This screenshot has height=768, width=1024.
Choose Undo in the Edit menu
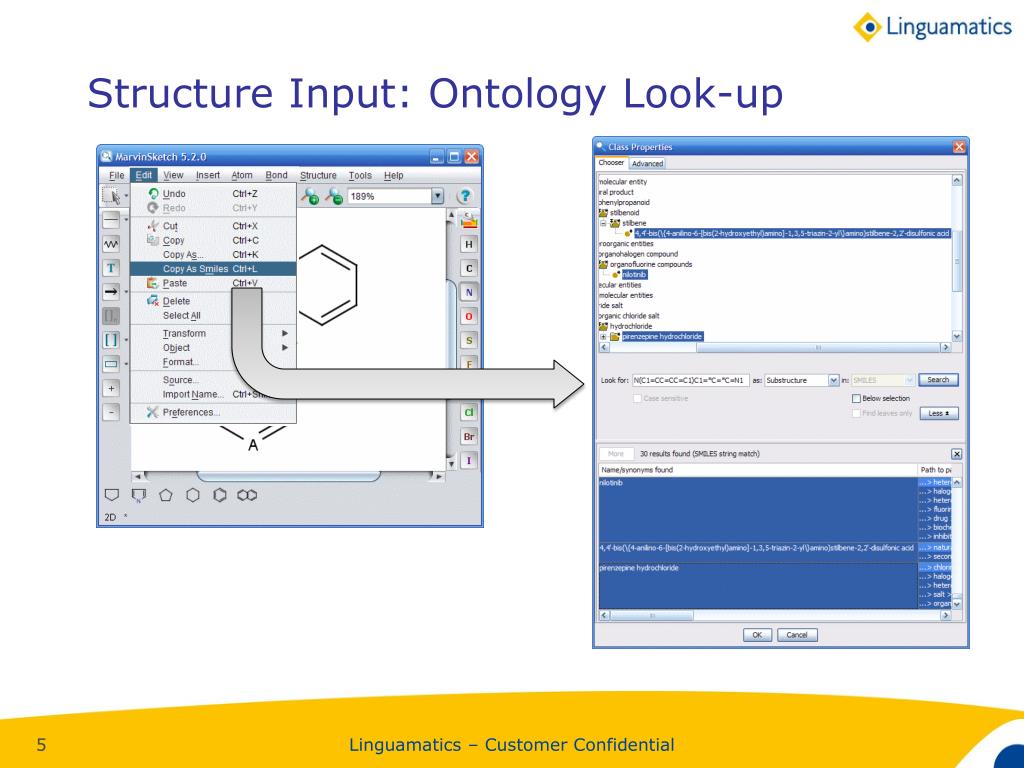pos(213,194)
